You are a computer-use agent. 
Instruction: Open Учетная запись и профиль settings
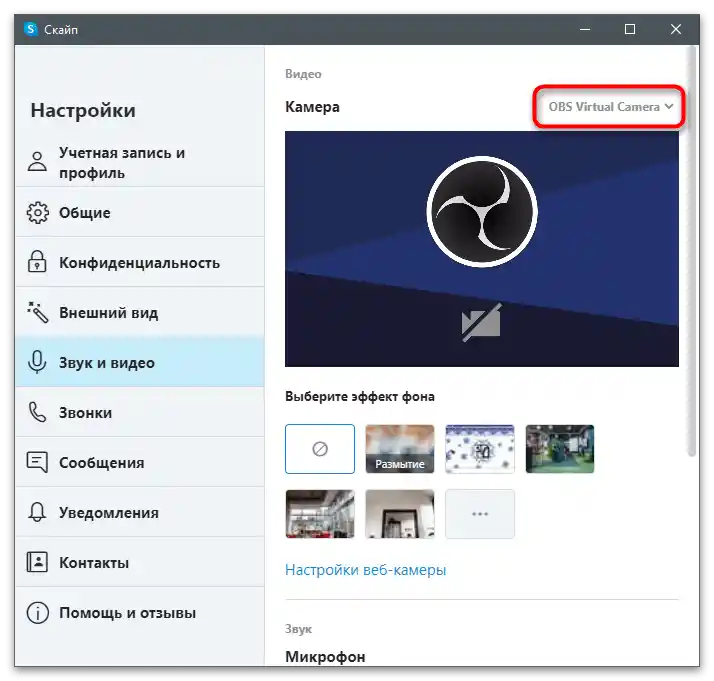(x=140, y=163)
